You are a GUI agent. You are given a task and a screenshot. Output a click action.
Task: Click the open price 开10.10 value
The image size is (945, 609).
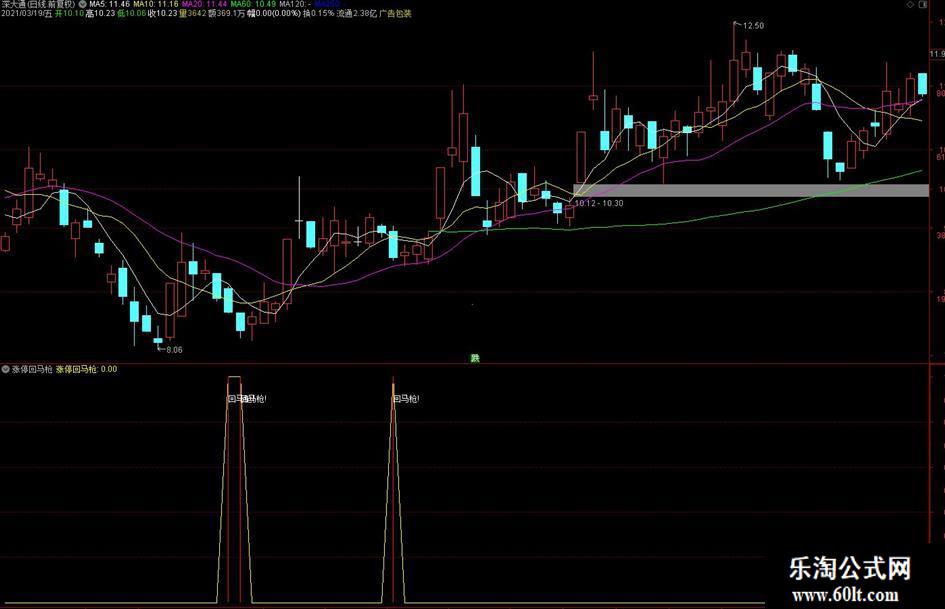pos(69,13)
